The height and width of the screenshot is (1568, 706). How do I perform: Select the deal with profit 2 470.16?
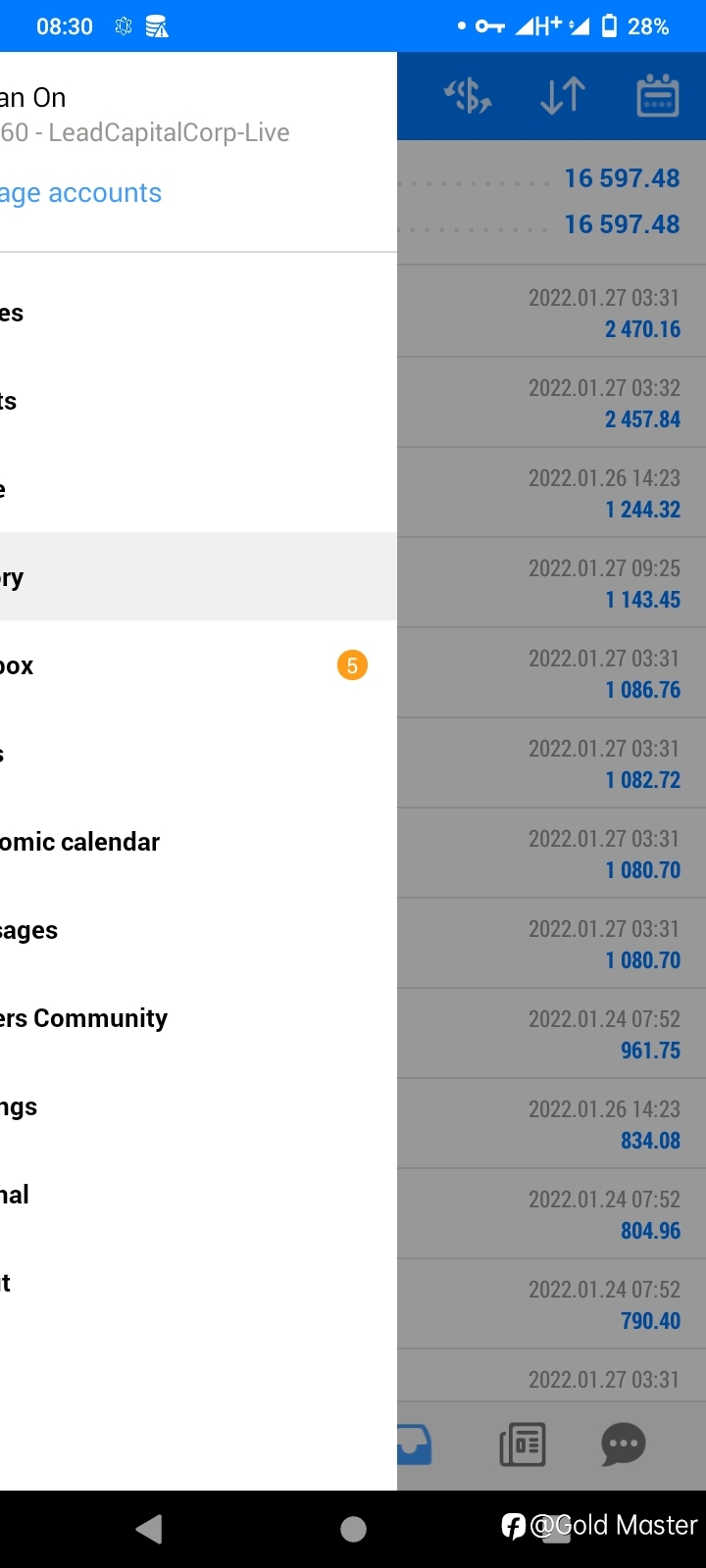(551, 313)
